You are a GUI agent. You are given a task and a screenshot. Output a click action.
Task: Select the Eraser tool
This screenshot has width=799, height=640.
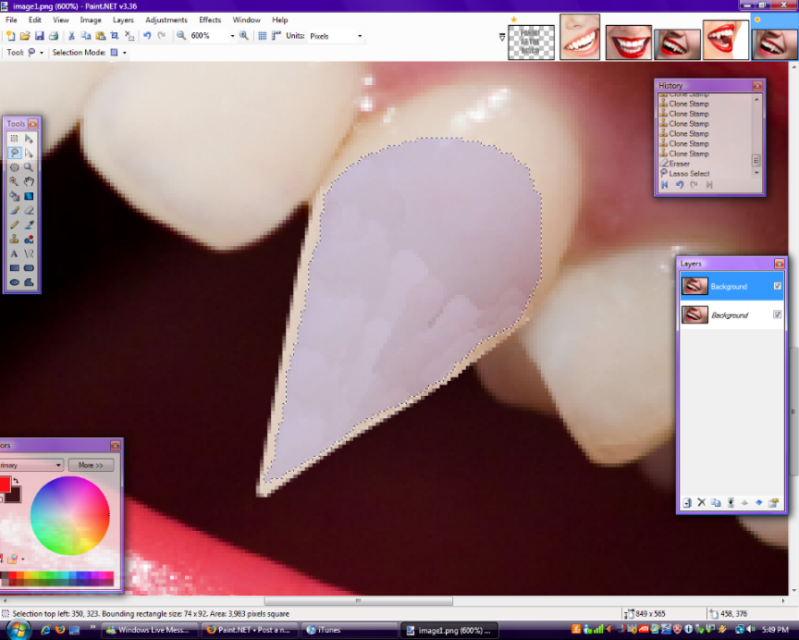click(29, 210)
